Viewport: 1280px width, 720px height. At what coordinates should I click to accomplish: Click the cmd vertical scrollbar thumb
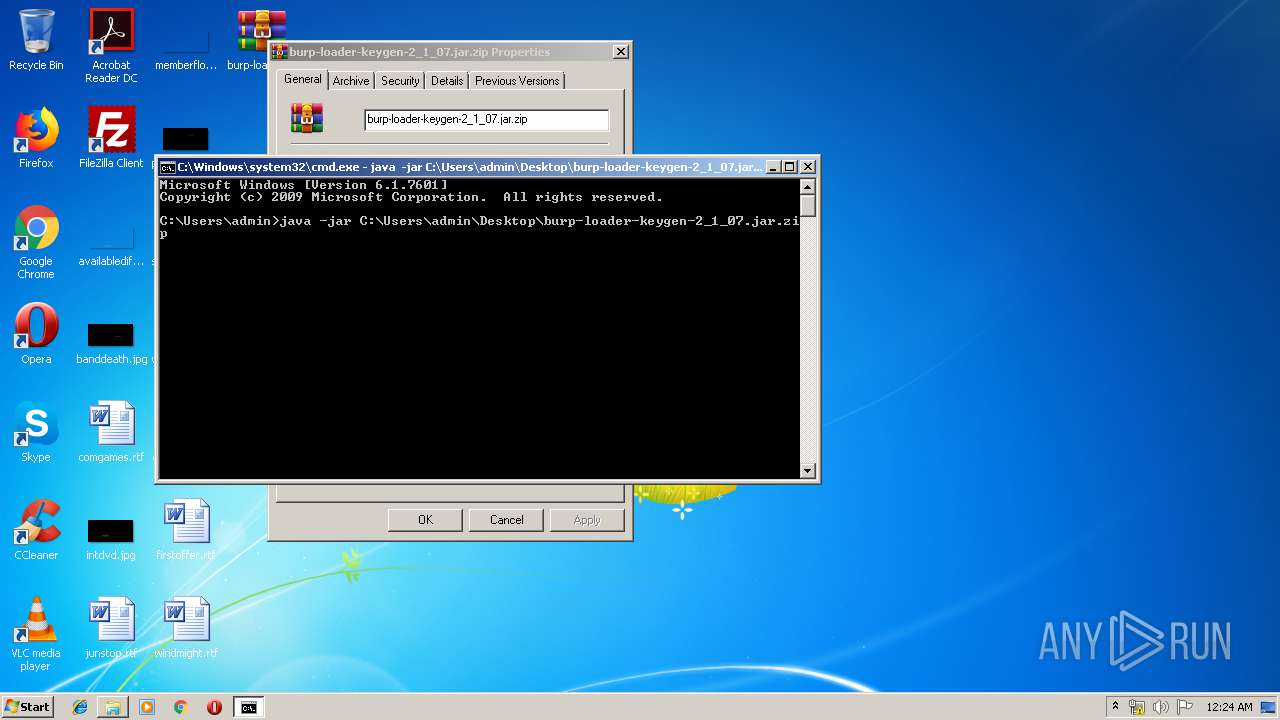point(808,206)
